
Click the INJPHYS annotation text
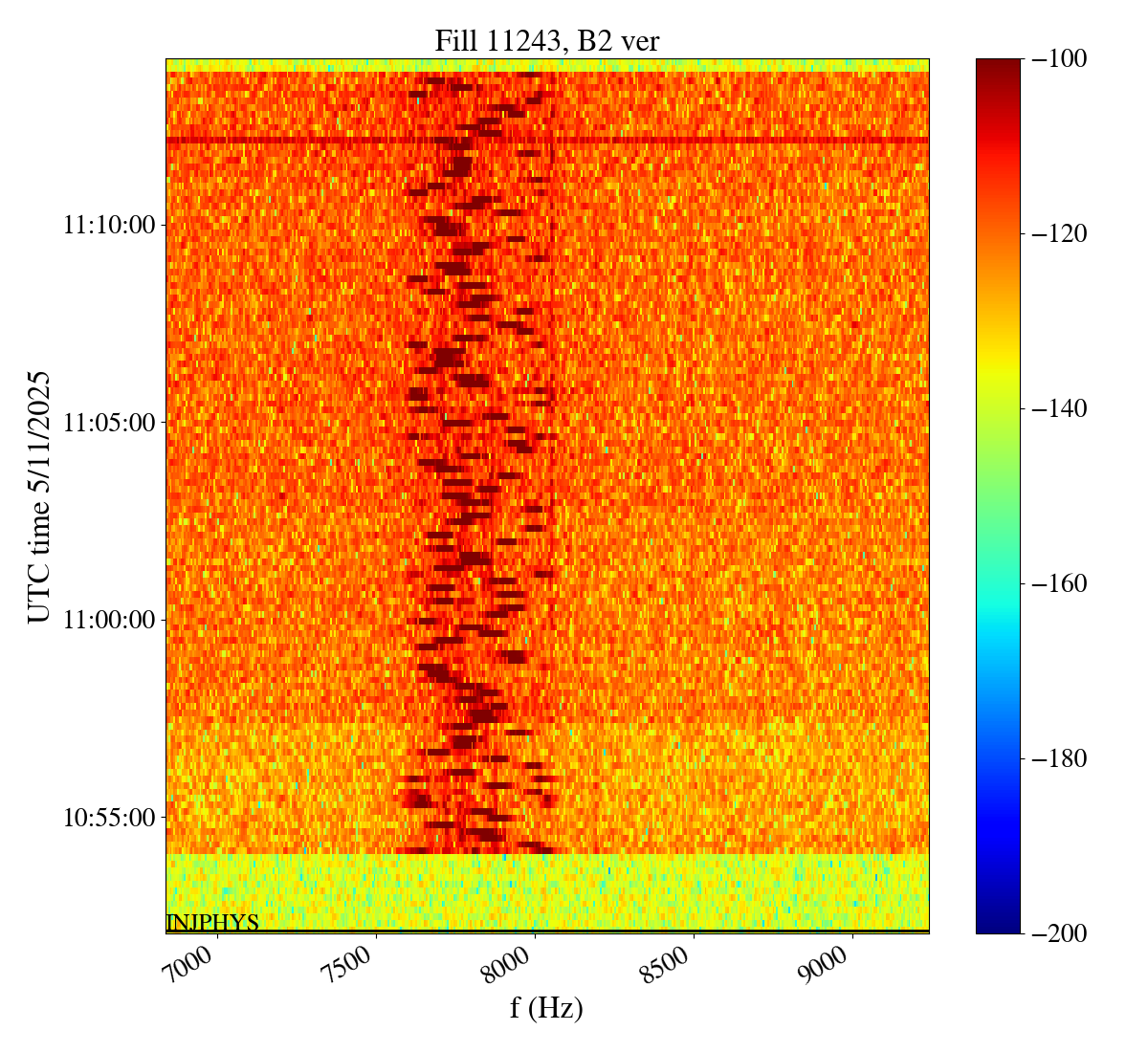[212, 923]
